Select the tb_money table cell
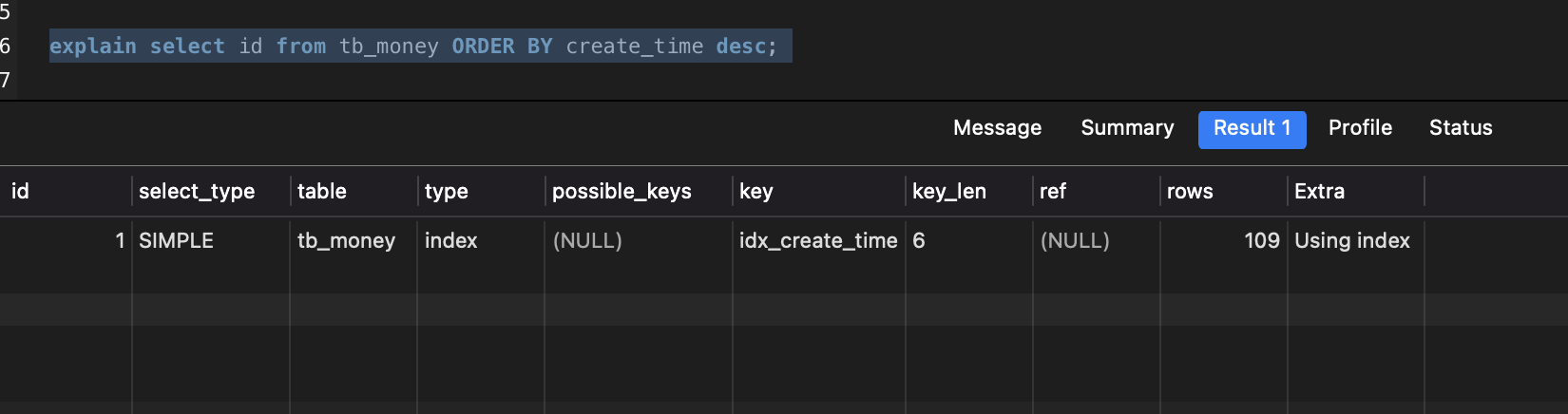 click(x=346, y=241)
